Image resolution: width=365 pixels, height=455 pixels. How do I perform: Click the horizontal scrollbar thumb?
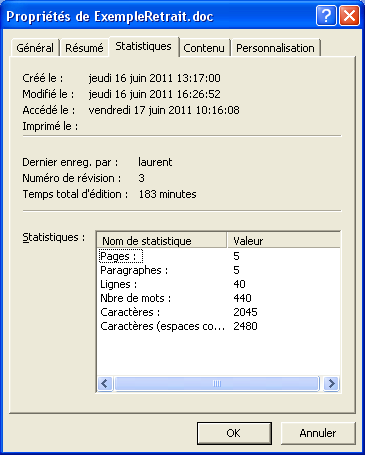[x=217, y=384]
